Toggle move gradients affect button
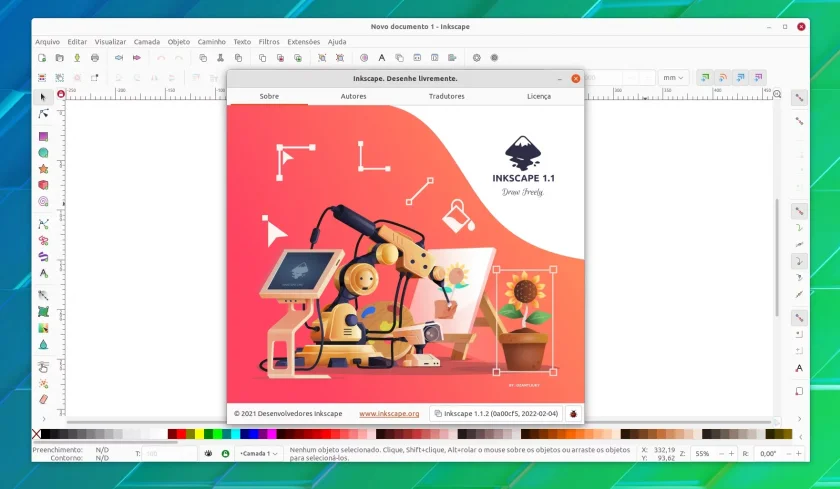The width and height of the screenshot is (840, 489). (x=740, y=78)
